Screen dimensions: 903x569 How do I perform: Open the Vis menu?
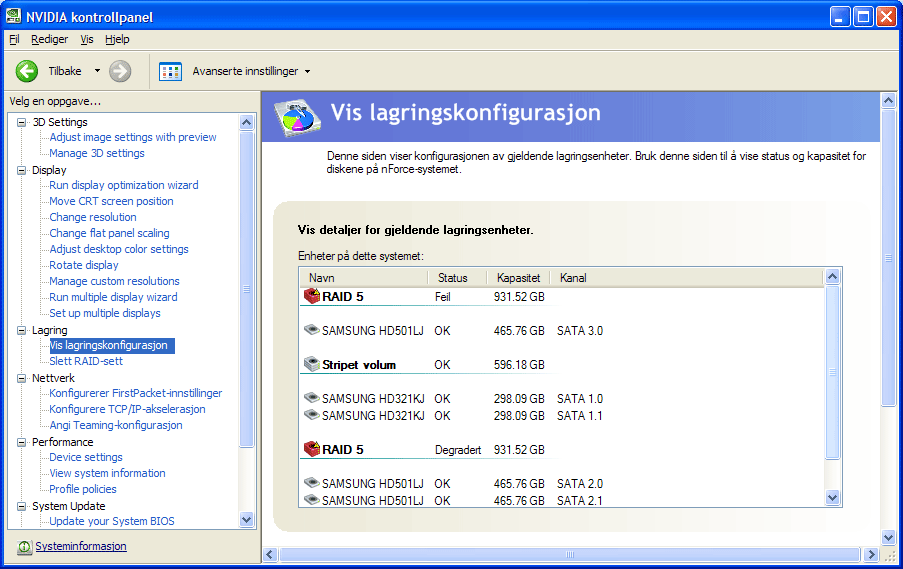87,39
